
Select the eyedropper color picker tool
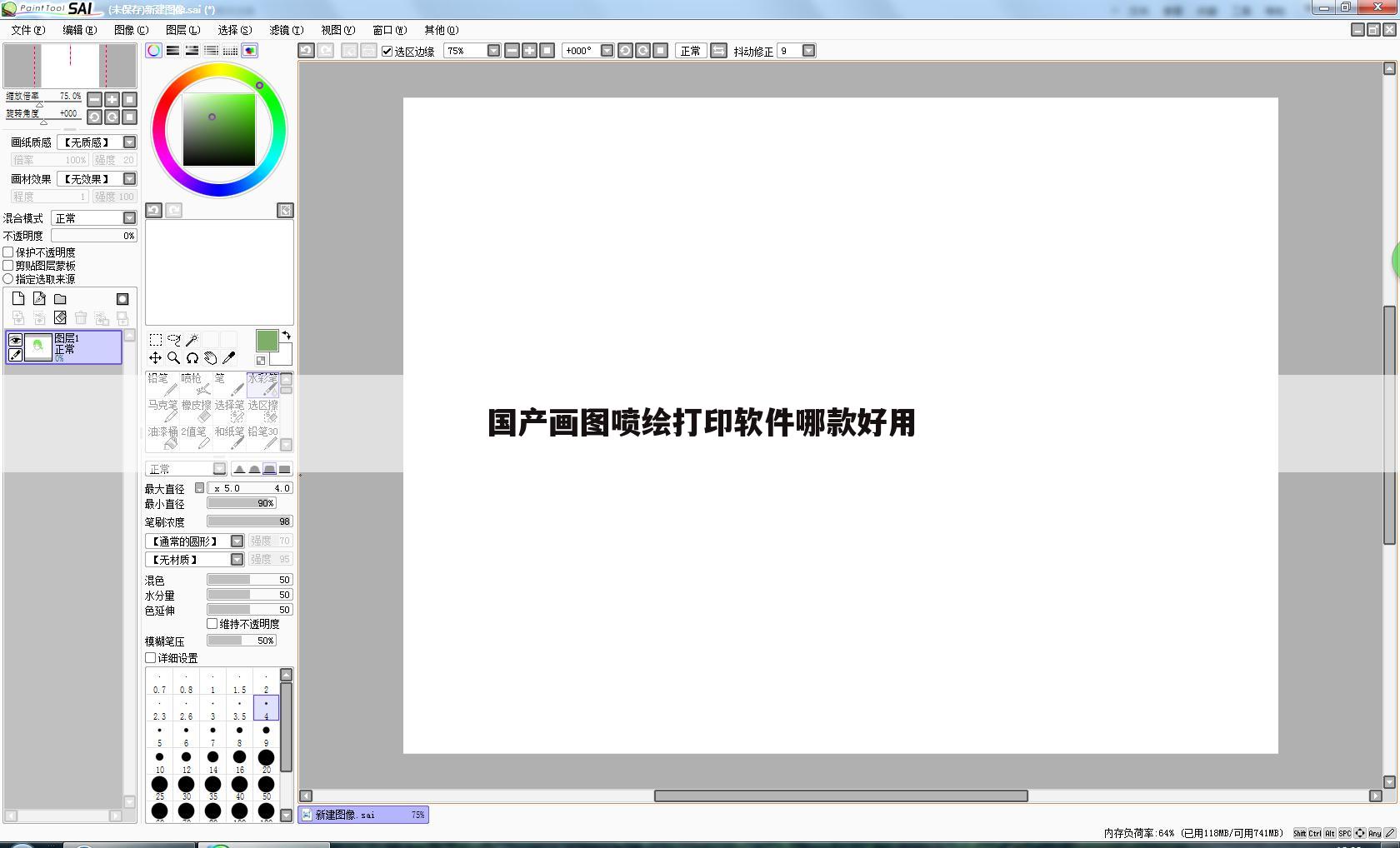(228, 358)
